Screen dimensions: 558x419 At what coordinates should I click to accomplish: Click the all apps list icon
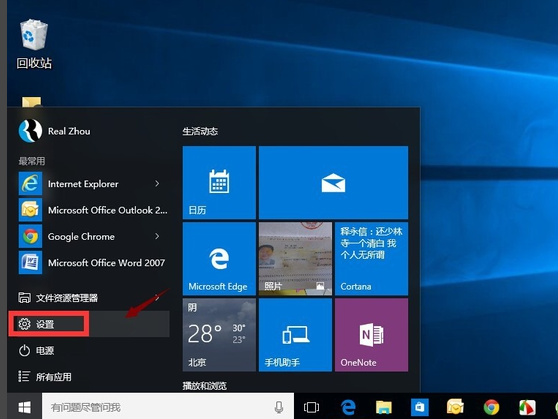click(24, 376)
